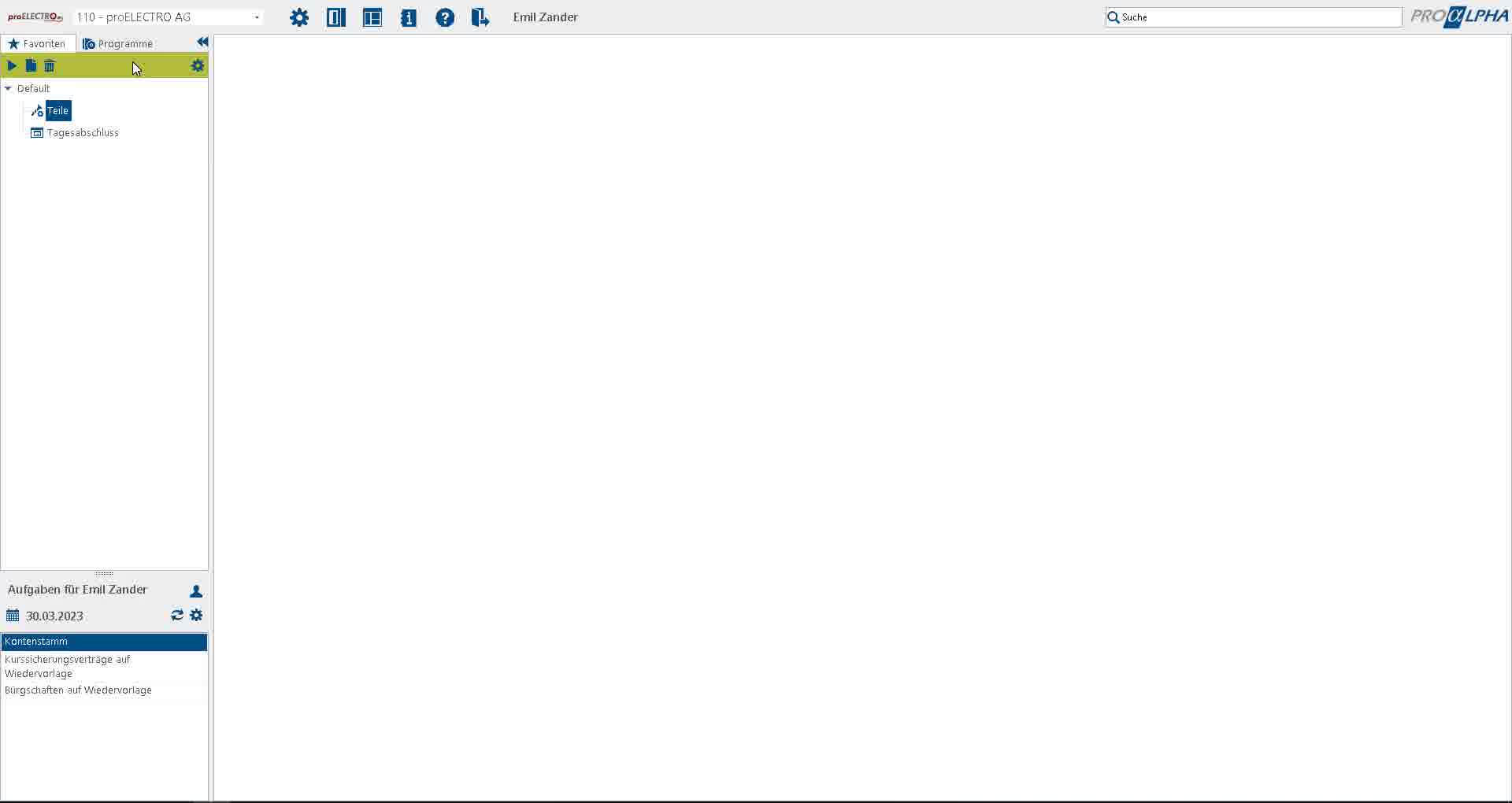
Task: Switch to the Programme tab
Action: [118, 43]
